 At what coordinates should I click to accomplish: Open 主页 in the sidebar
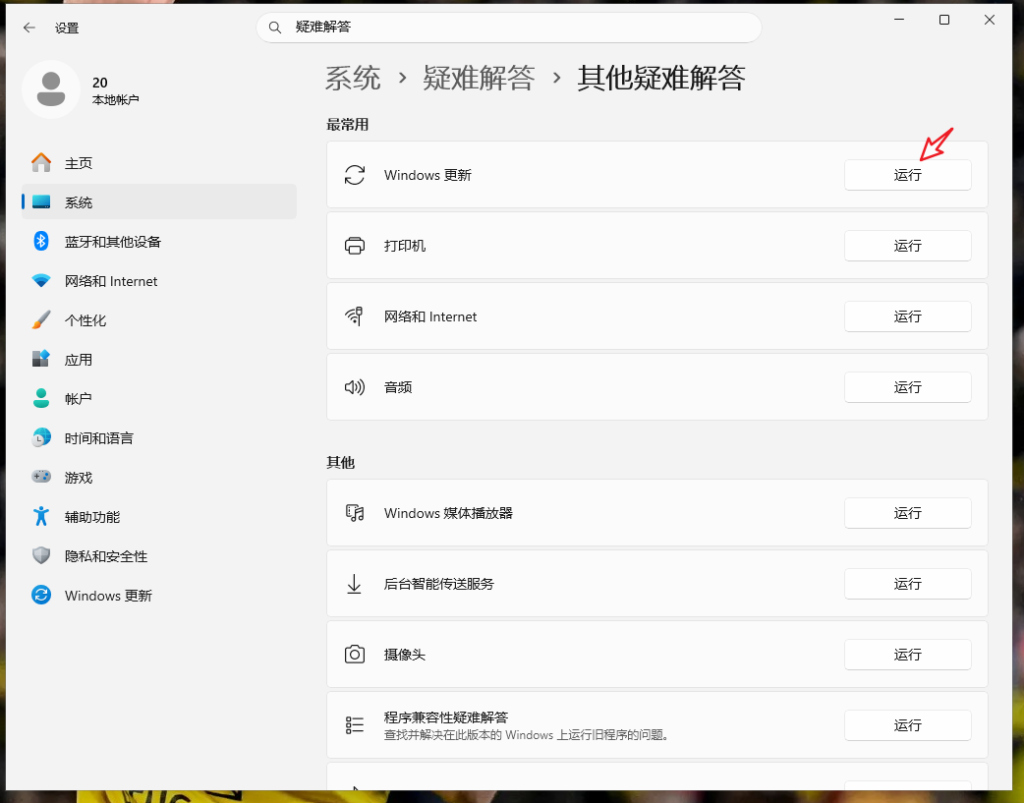coord(159,163)
